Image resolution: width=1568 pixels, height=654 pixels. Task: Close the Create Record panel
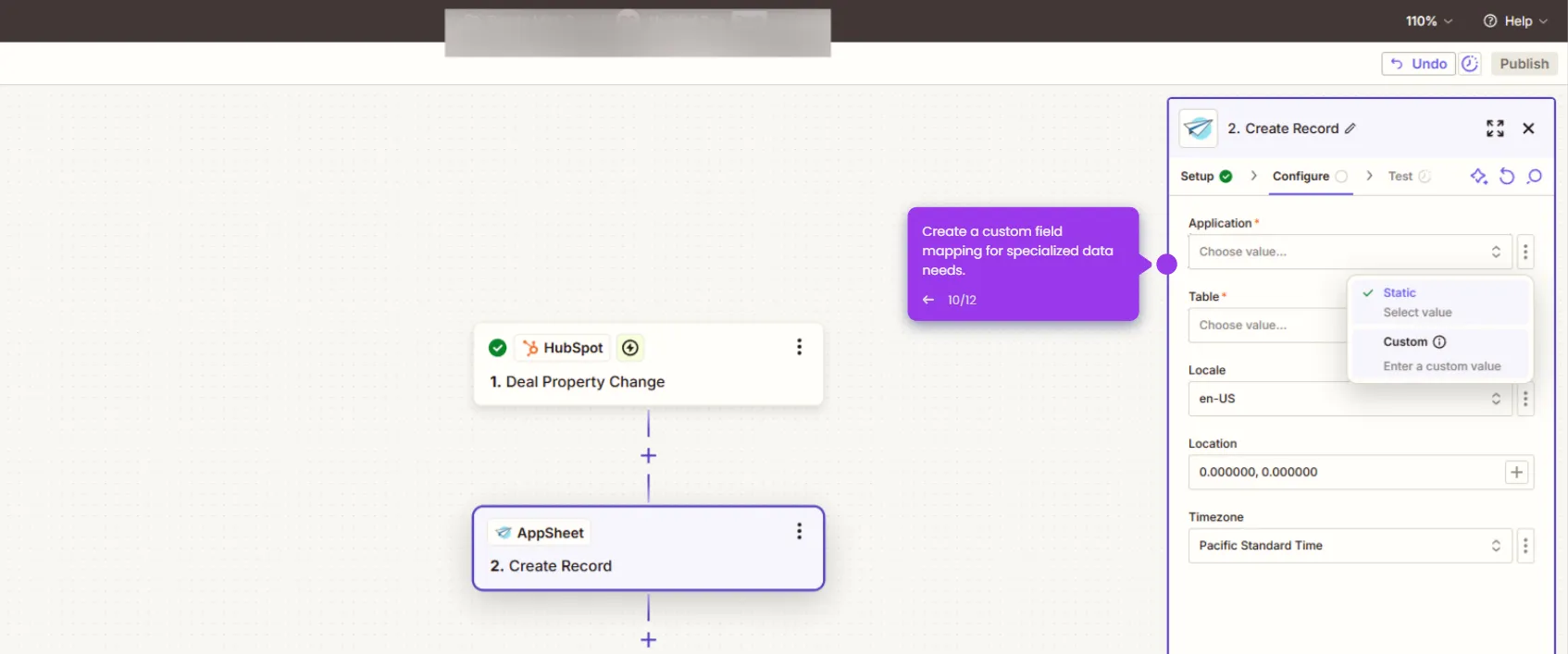tap(1528, 129)
